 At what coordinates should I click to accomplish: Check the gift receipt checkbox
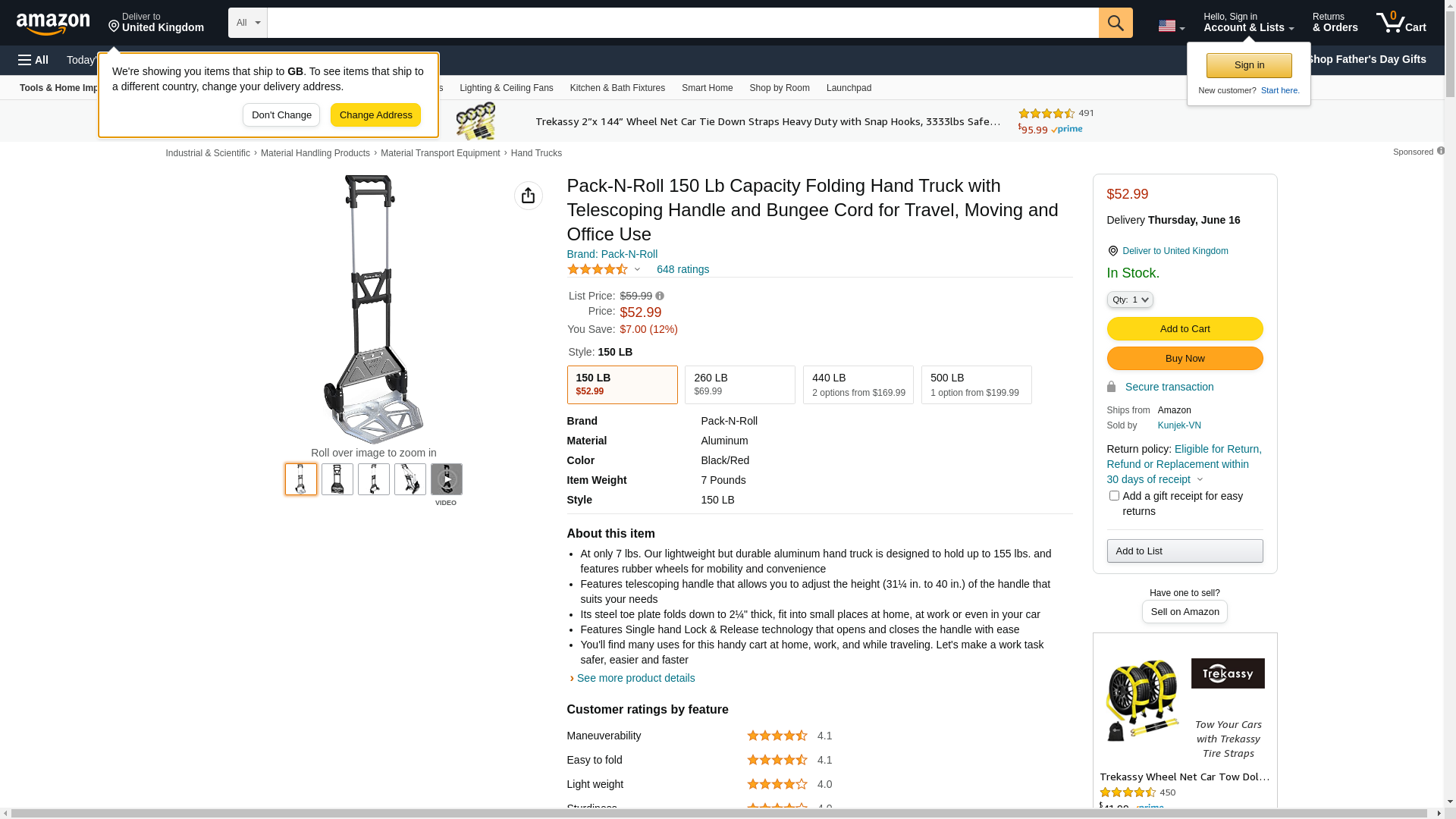[x=1114, y=496]
